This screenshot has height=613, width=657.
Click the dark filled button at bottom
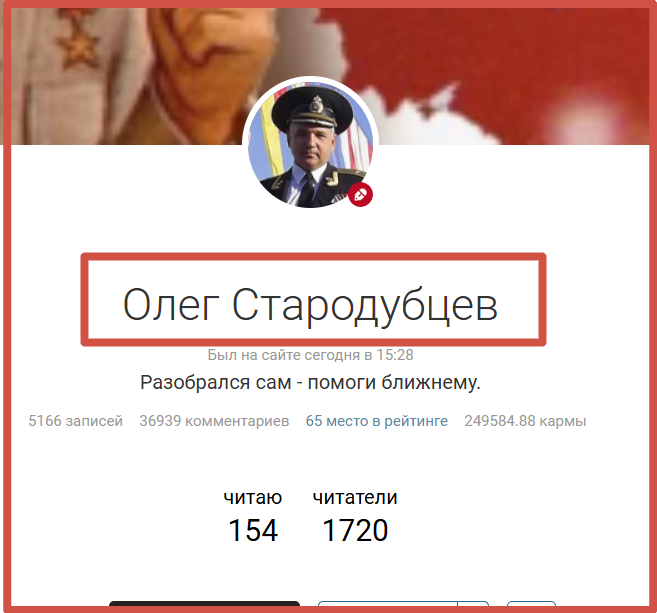tap(204, 603)
